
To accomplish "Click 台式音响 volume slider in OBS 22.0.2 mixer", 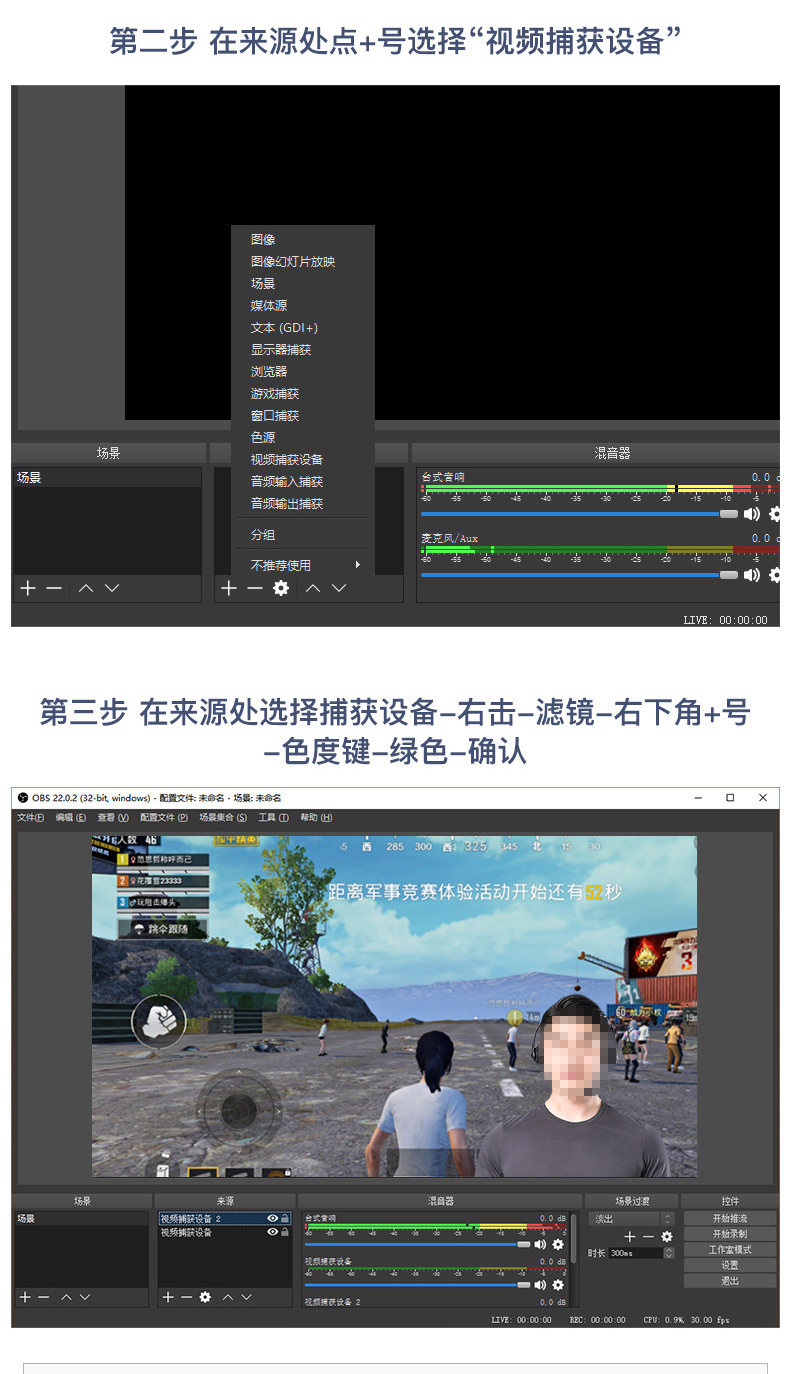I will (x=417, y=1245).
